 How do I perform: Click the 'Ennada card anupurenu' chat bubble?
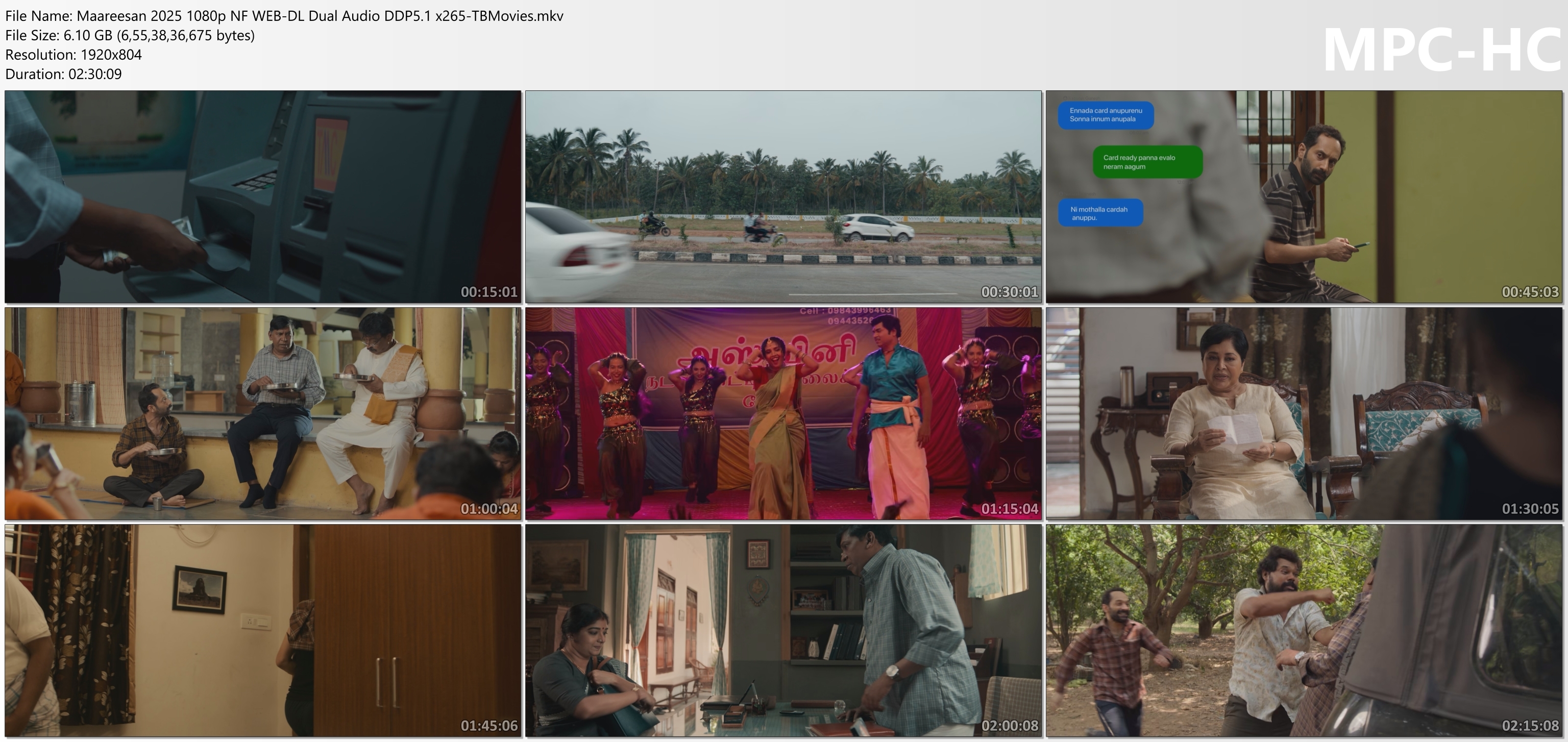[x=1106, y=115]
